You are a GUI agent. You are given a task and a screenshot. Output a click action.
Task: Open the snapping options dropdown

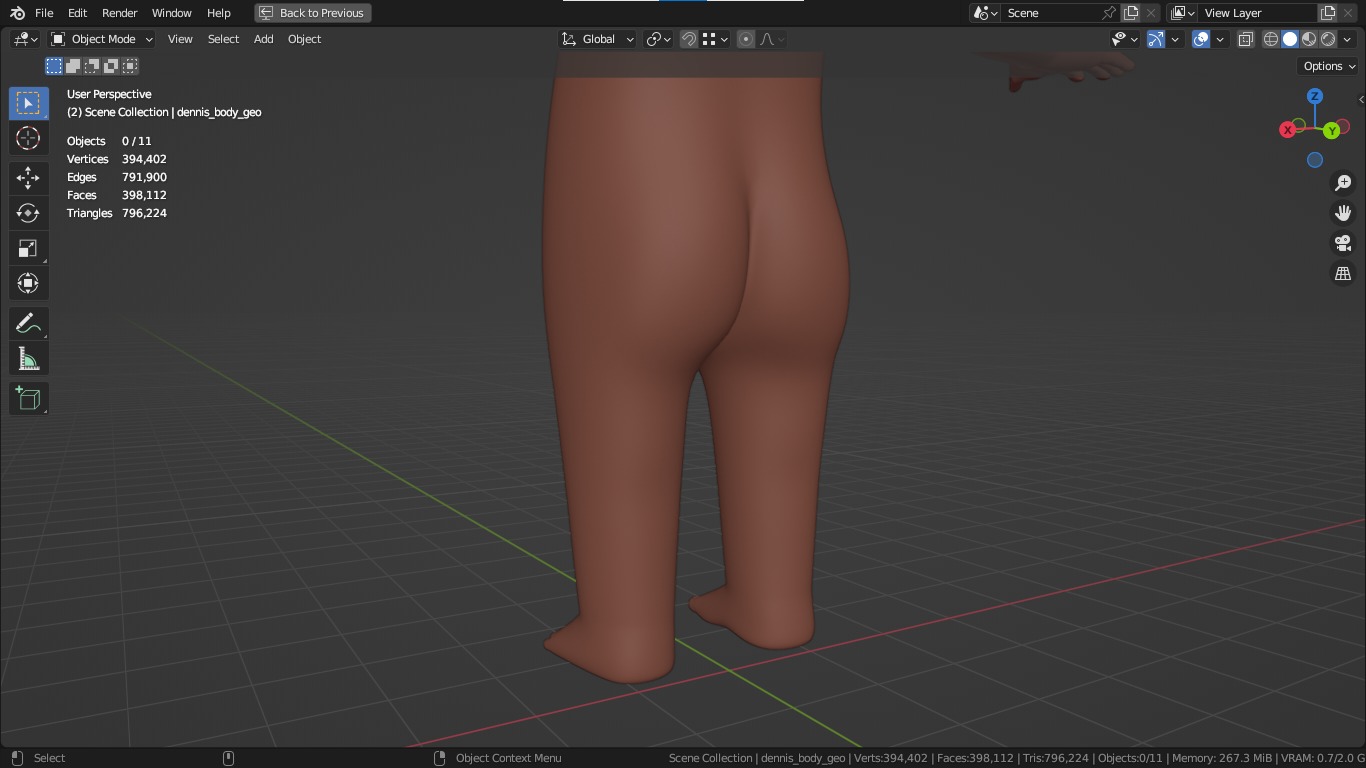click(x=715, y=39)
